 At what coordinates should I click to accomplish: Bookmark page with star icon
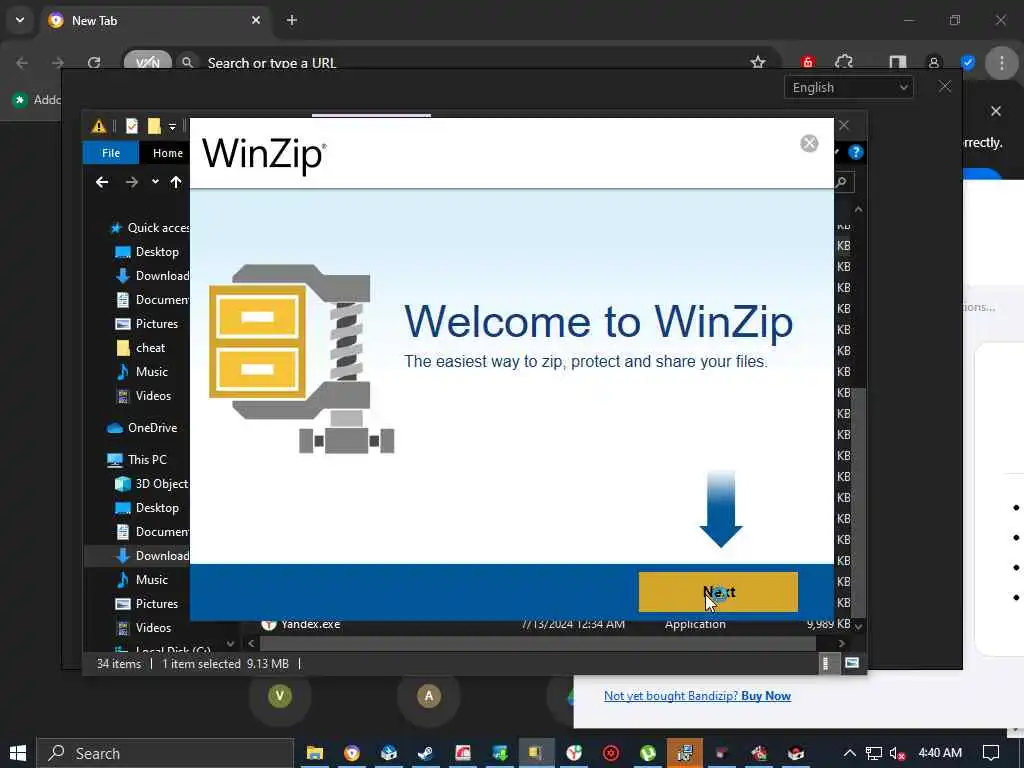pyautogui.click(x=758, y=62)
